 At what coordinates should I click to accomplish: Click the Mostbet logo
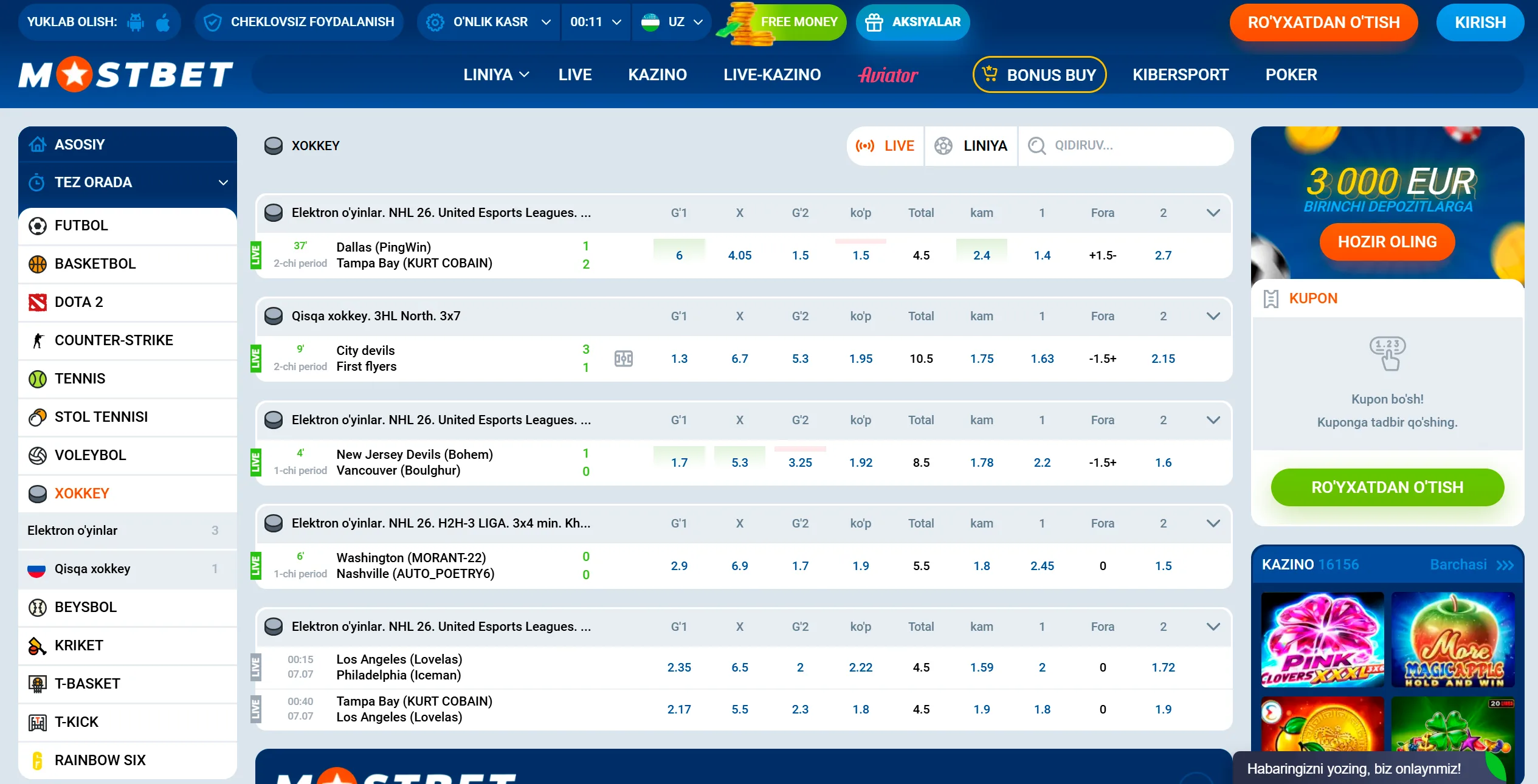(x=126, y=75)
